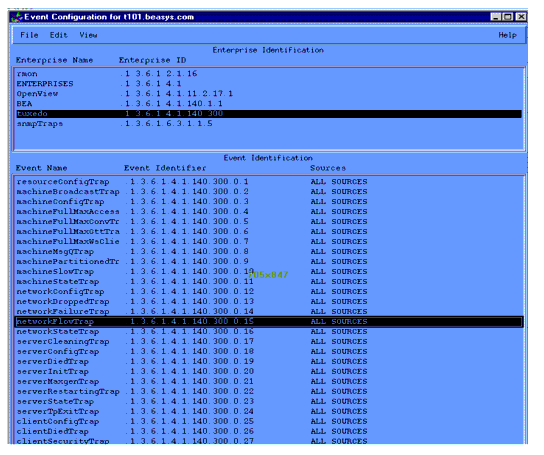Open the View menu
Screen dimensions: 544x455
pyautogui.click(x=89, y=35)
